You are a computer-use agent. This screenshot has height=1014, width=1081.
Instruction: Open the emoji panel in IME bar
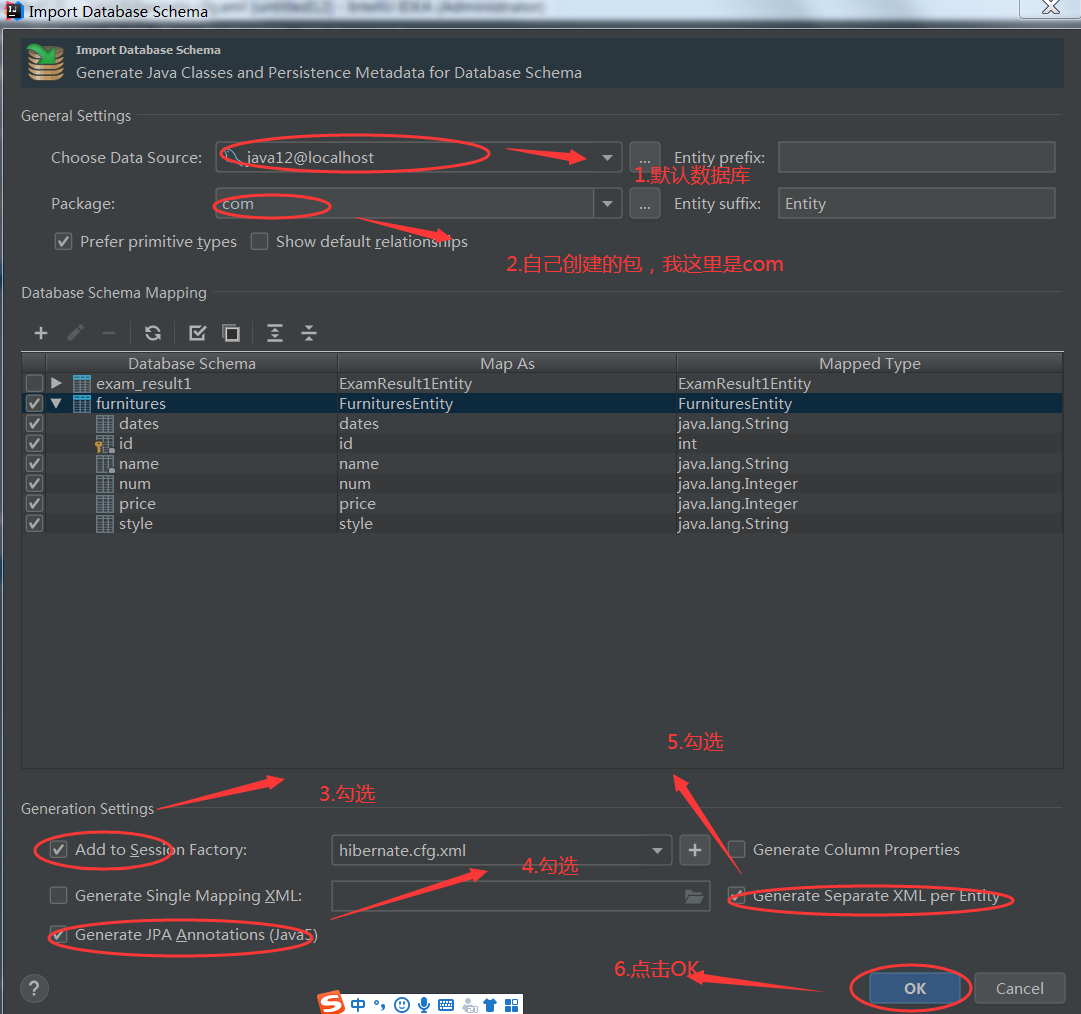pyautogui.click(x=402, y=1005)
